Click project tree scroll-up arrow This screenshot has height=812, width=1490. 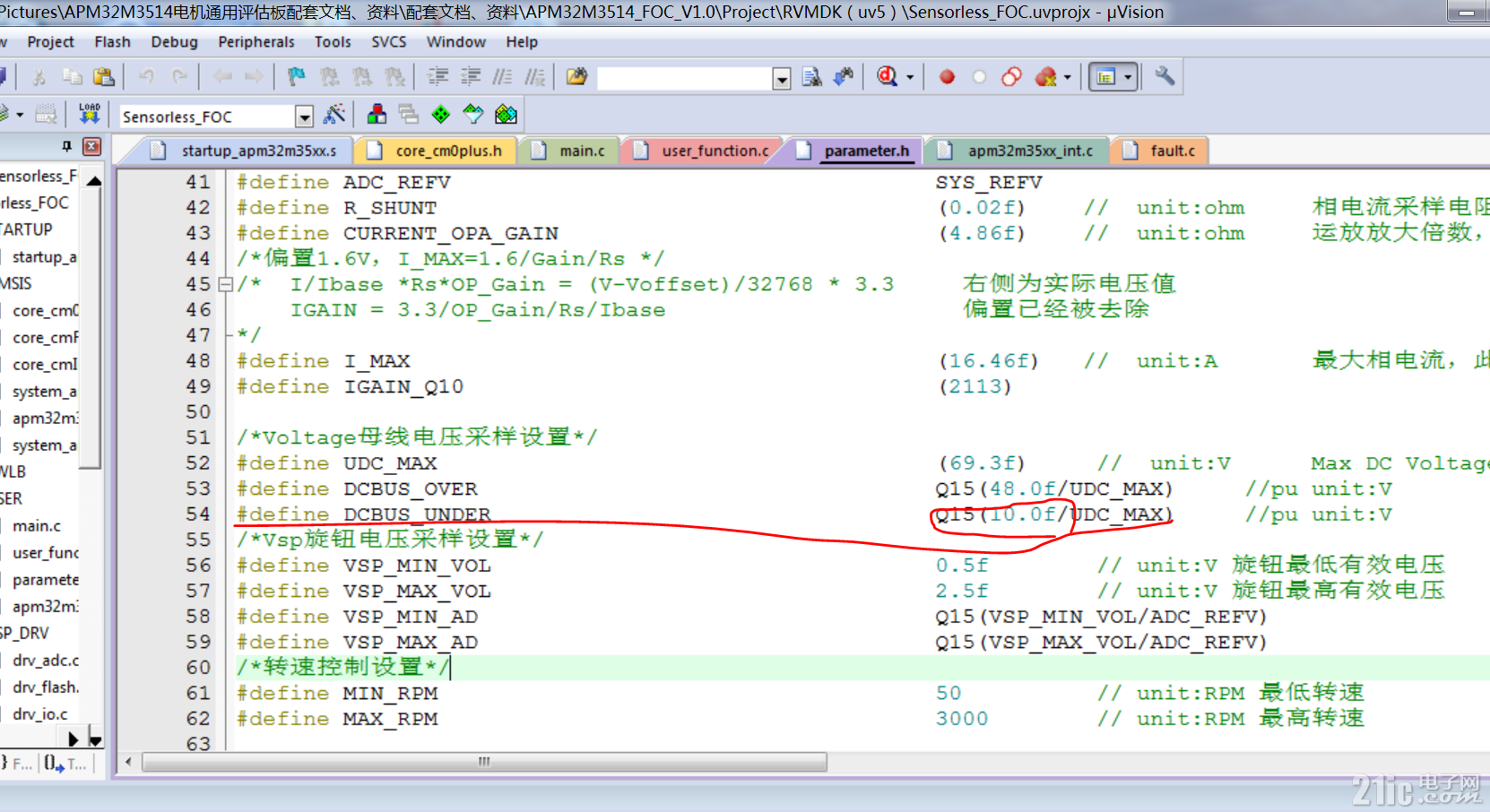(x=93, y=181)
